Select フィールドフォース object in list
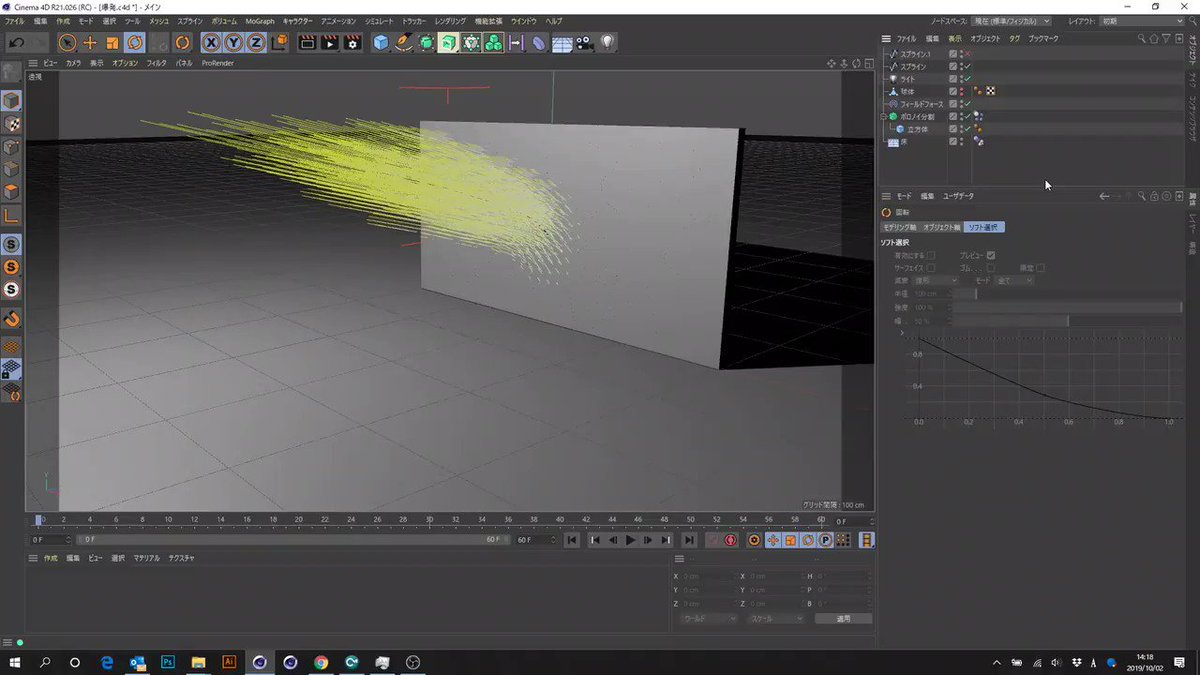 pyautogui.click(x=921, y=104)
